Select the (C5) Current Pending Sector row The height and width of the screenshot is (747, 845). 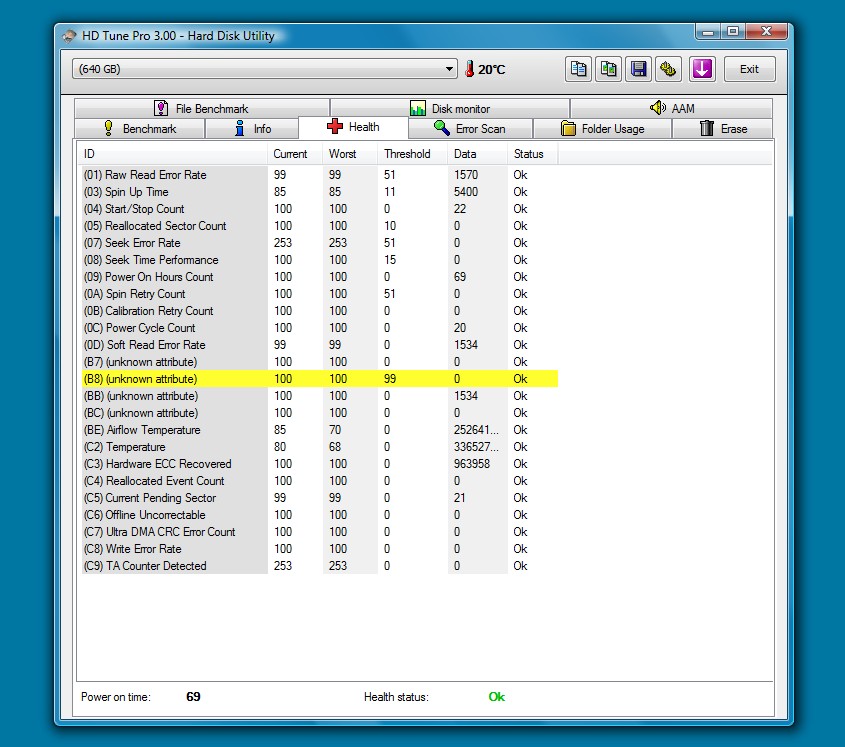click(x=320, y=497)
